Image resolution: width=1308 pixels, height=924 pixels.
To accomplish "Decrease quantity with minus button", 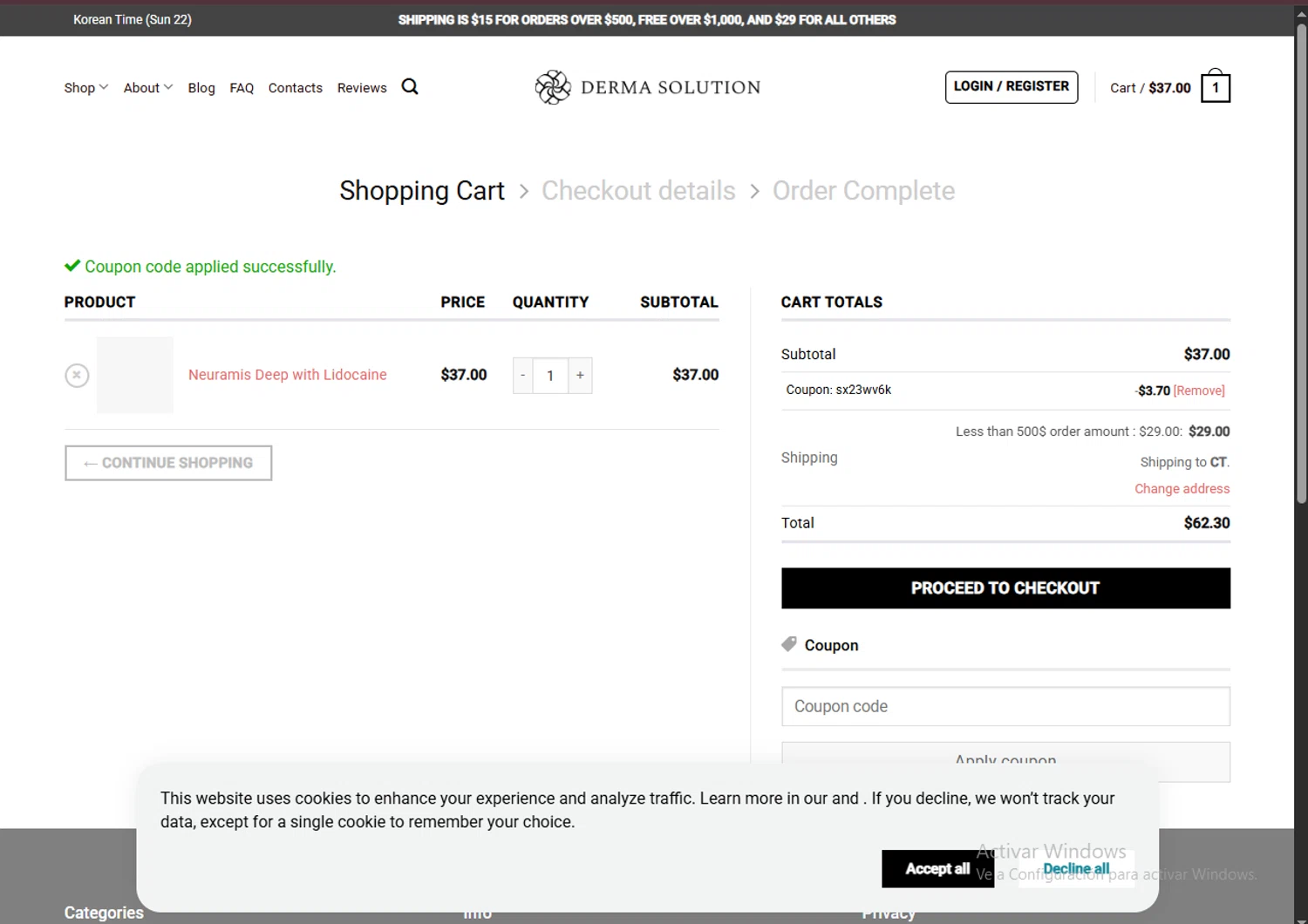I will pyautogui.click(x=522, y=375).
